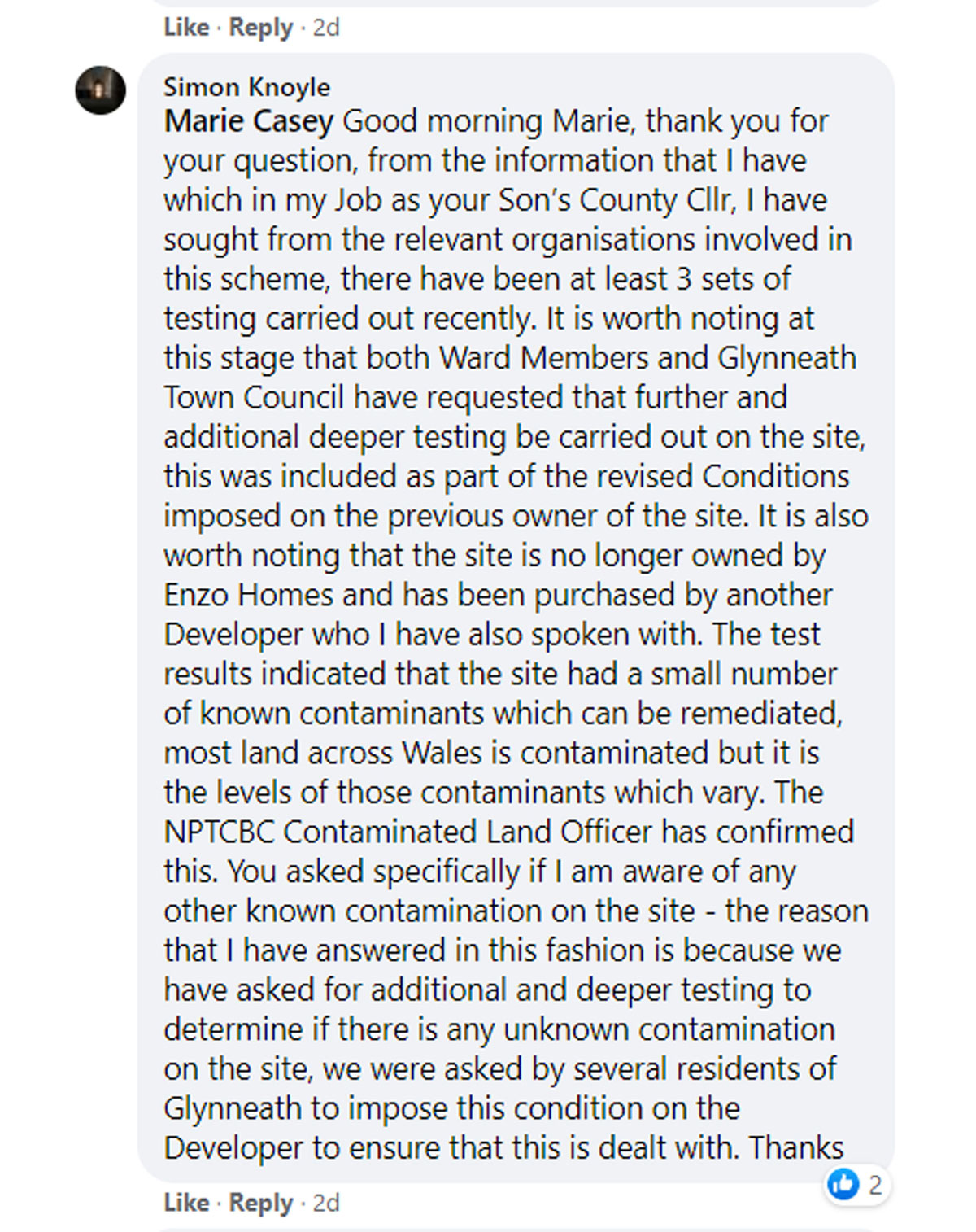Image resolution: width=976 pixels, height=1232 pixels.
Task: Open the 2d timestamp below Simon's comment
Action: [x=326, y=1203]
